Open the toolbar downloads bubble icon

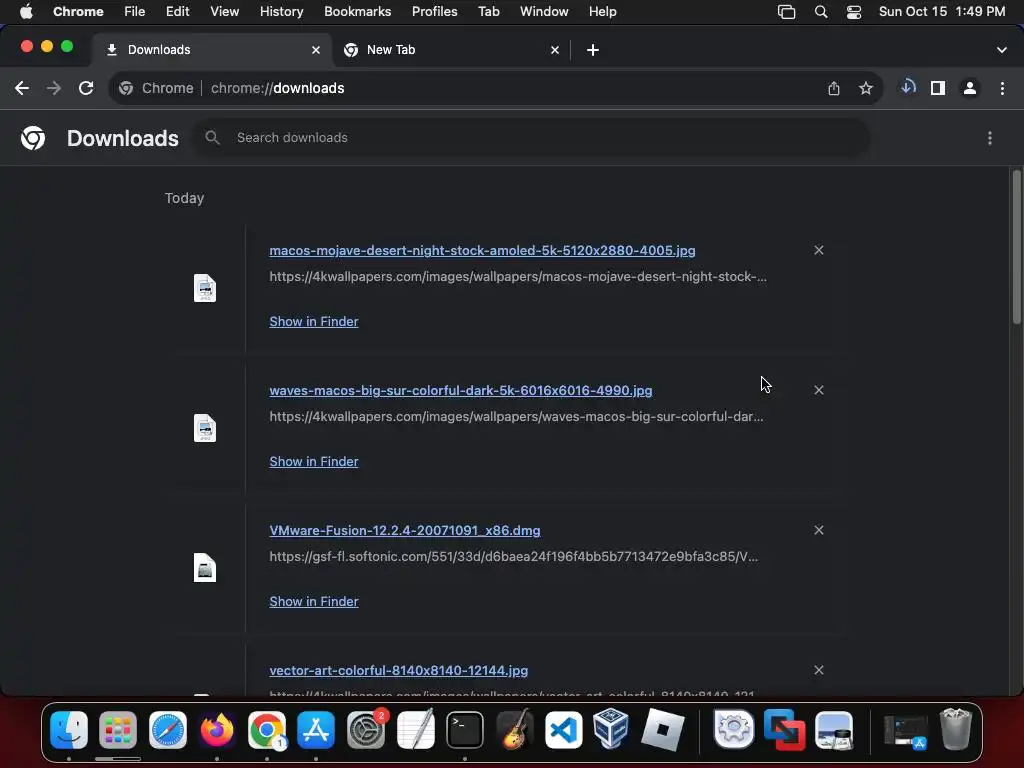pos(908,88)
